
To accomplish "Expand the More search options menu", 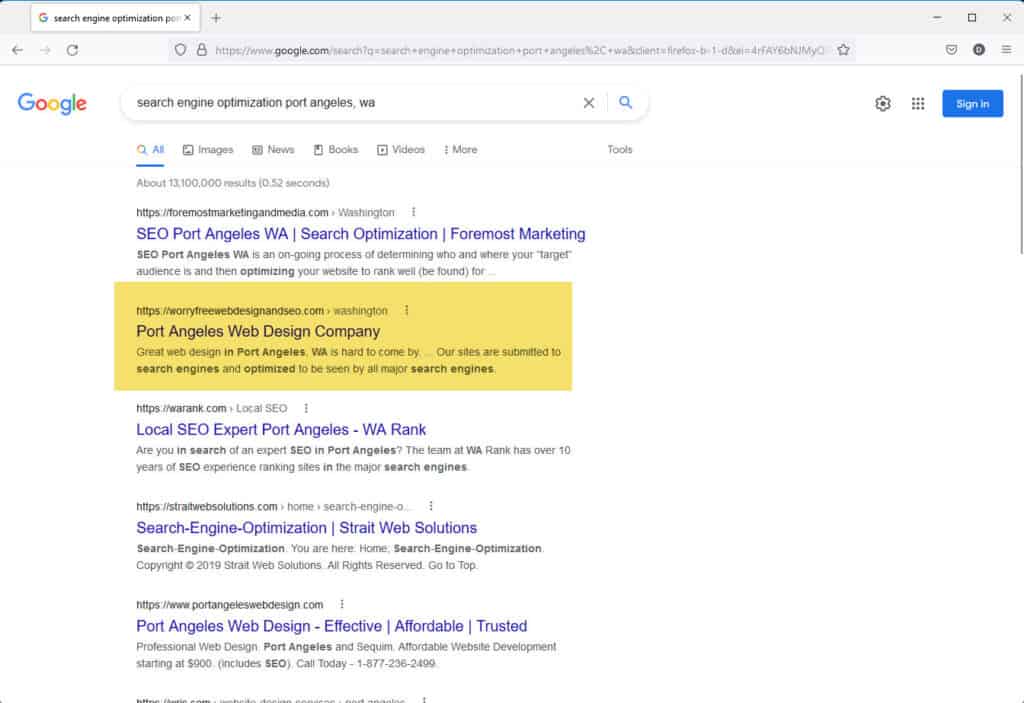I will point(460,150).
